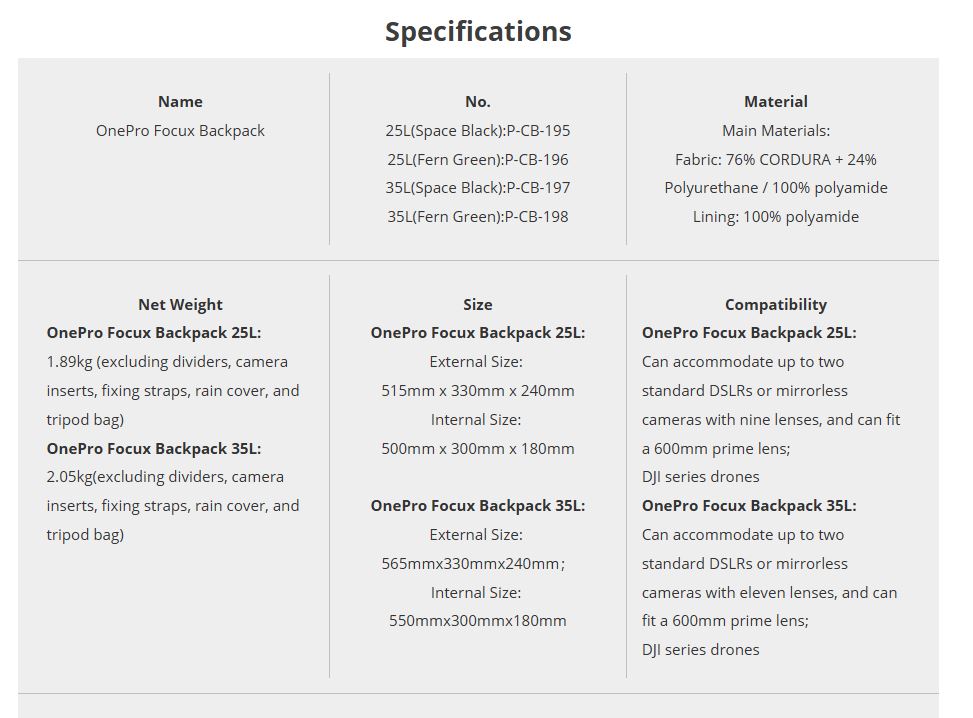The width and height of the screenshot is (973, 718).
Task: Click 25L Space Black model number P-CB-195
Action: [478, 130]
